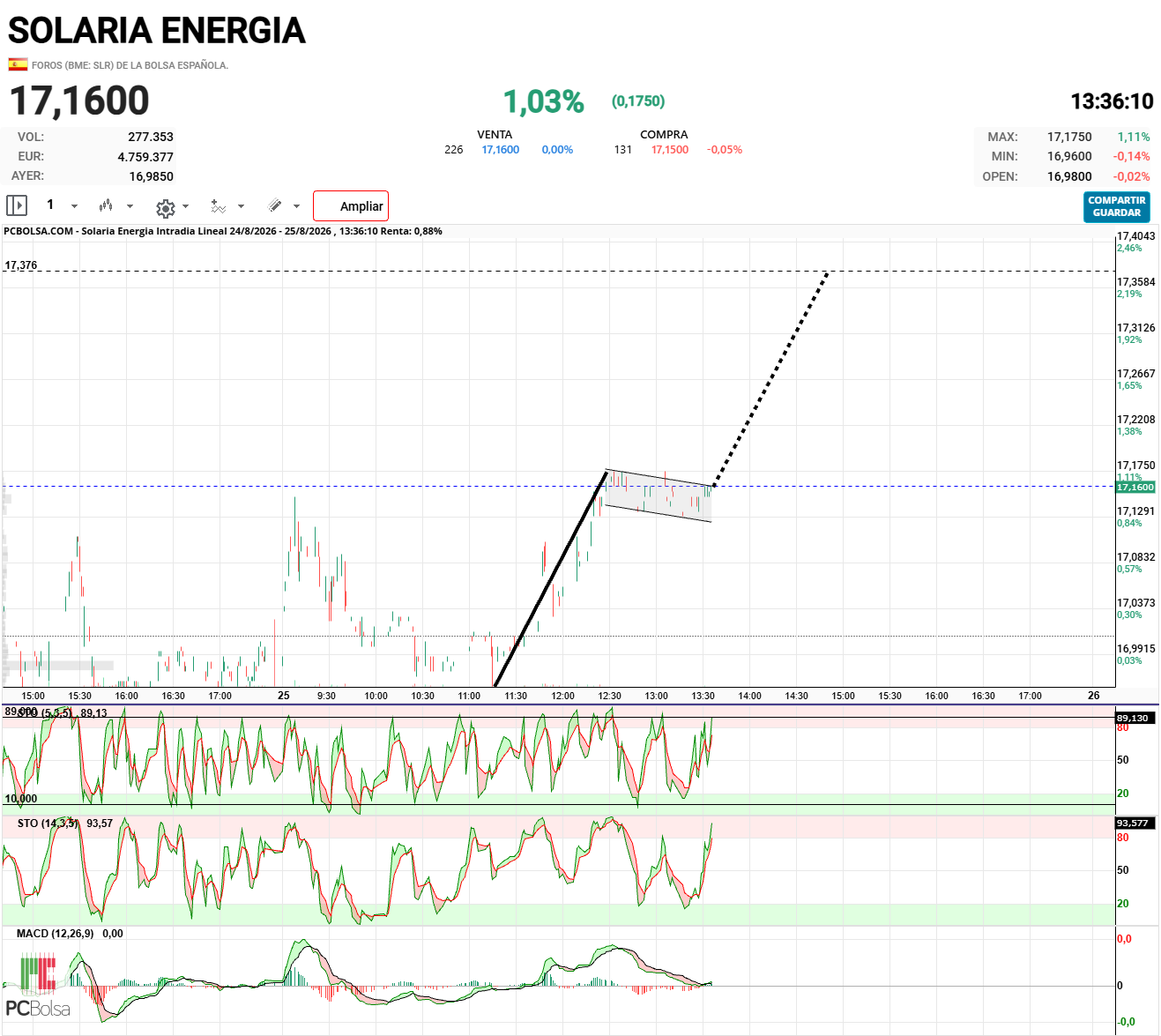Click the 1,03% change value
1161x1036 pixels.
tap(544, 102)
